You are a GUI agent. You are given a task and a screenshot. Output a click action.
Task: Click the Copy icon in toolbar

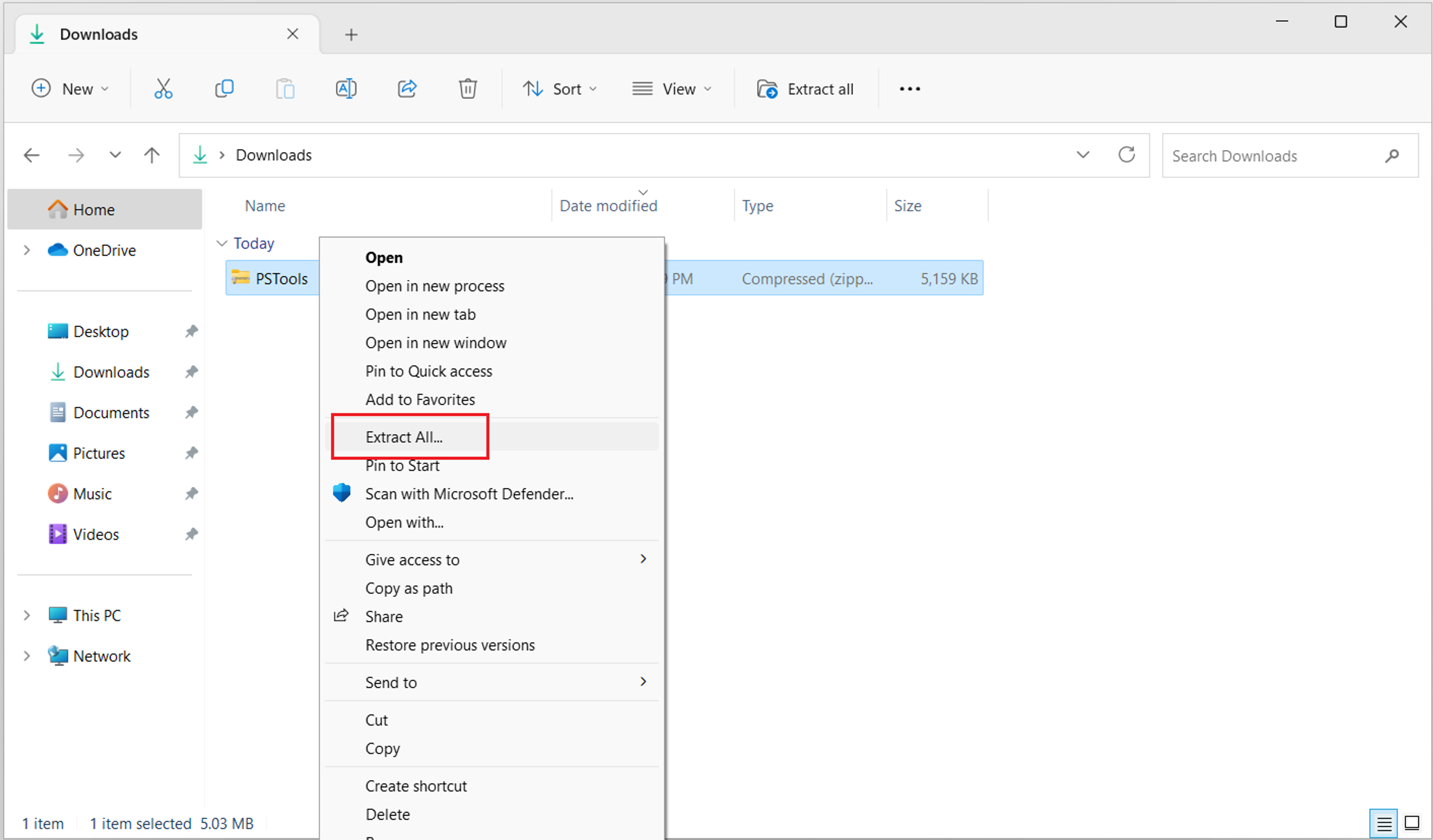click(224, 89)
